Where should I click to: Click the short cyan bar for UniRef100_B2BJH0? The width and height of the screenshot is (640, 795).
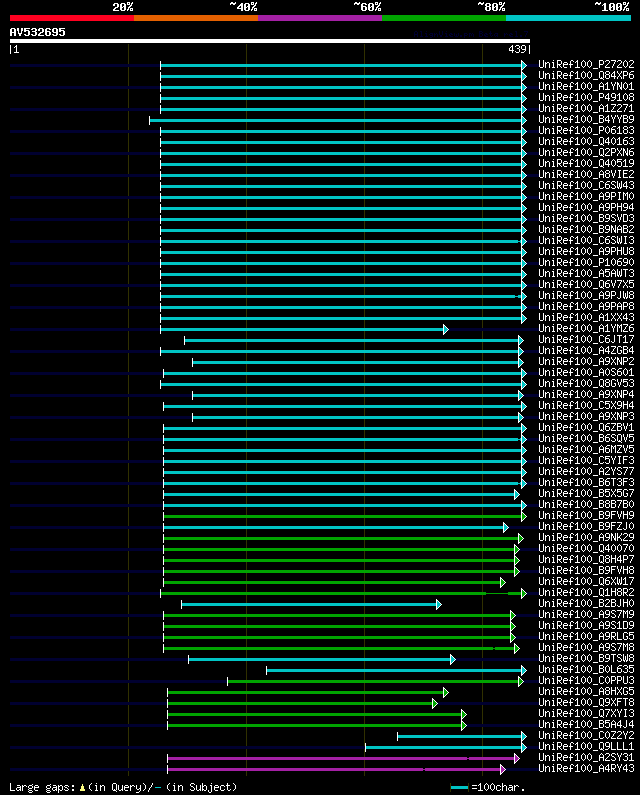pyautogui.click(x=311, y=604)
